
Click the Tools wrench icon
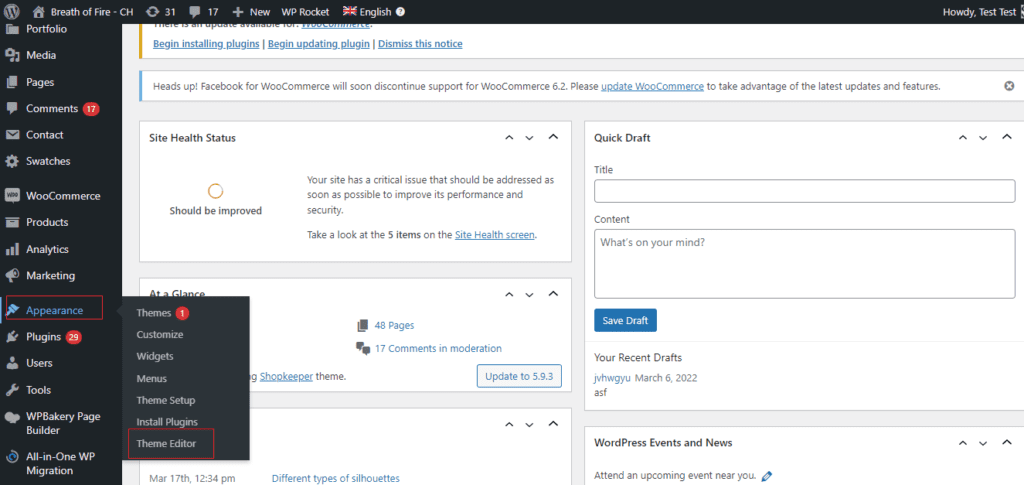click(x=12, y=390)
